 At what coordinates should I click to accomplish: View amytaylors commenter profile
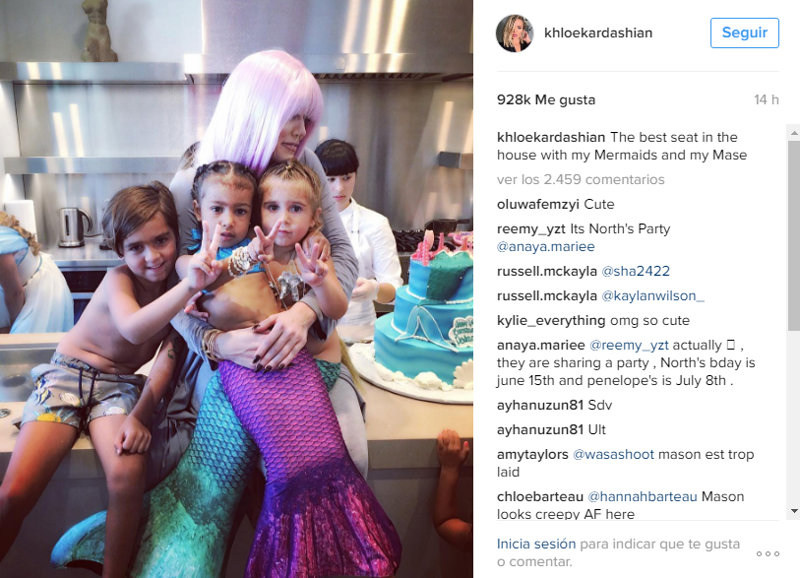click(x=532, y=455)
